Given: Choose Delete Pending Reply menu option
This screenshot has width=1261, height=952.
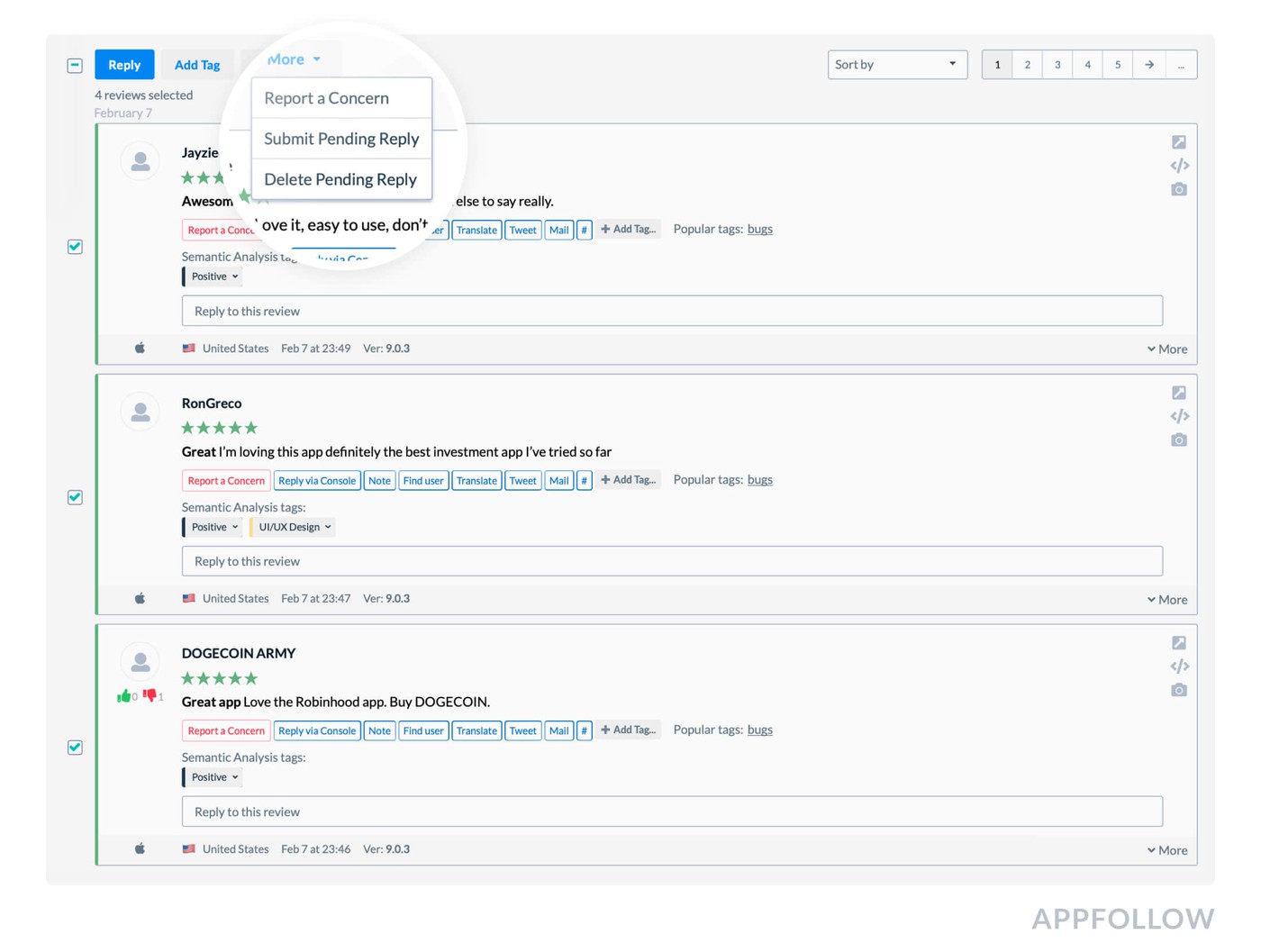Looking at the screenshot, I should click(340, 179).
